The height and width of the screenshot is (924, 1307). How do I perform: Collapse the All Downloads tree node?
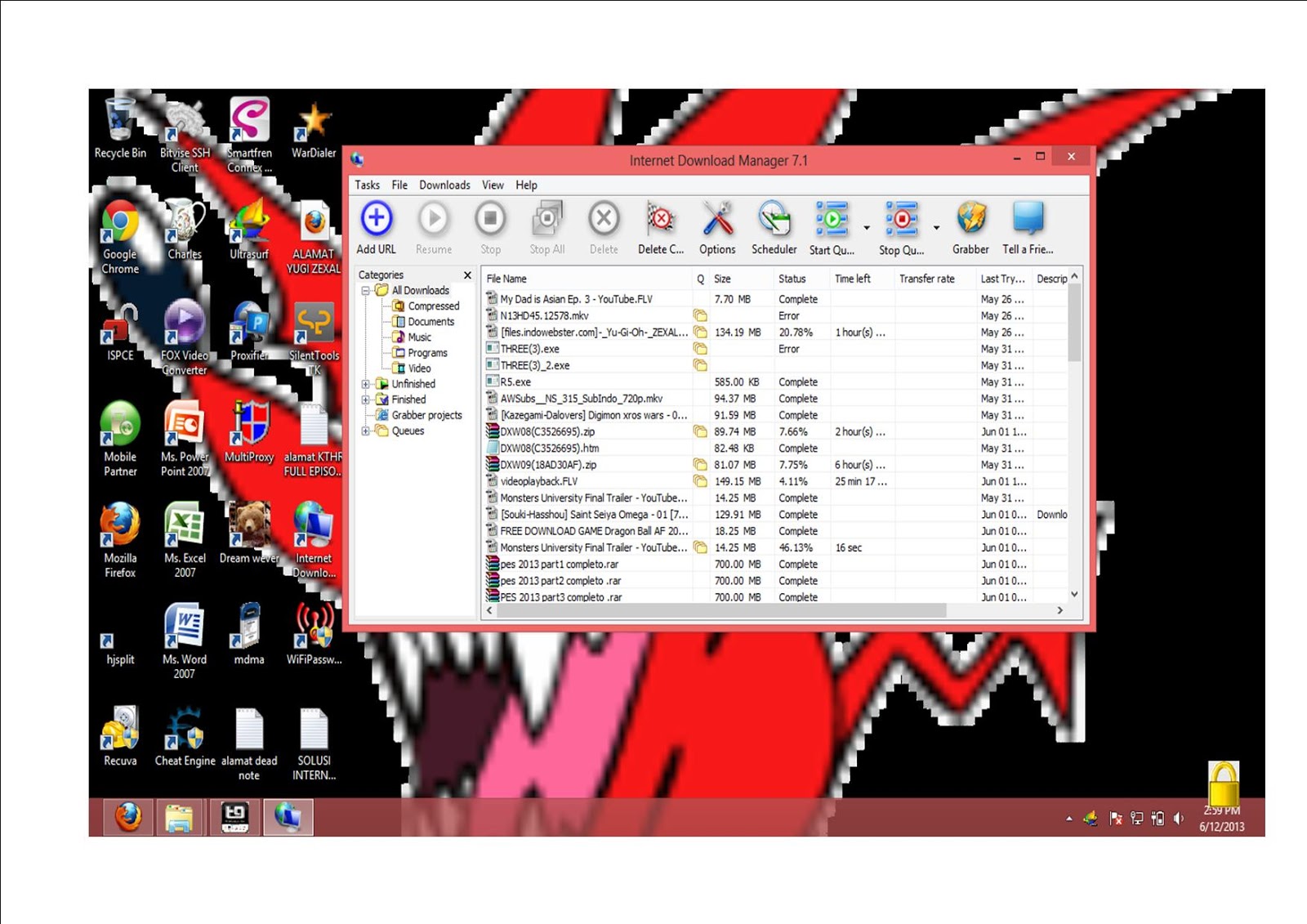coord(365,291)
